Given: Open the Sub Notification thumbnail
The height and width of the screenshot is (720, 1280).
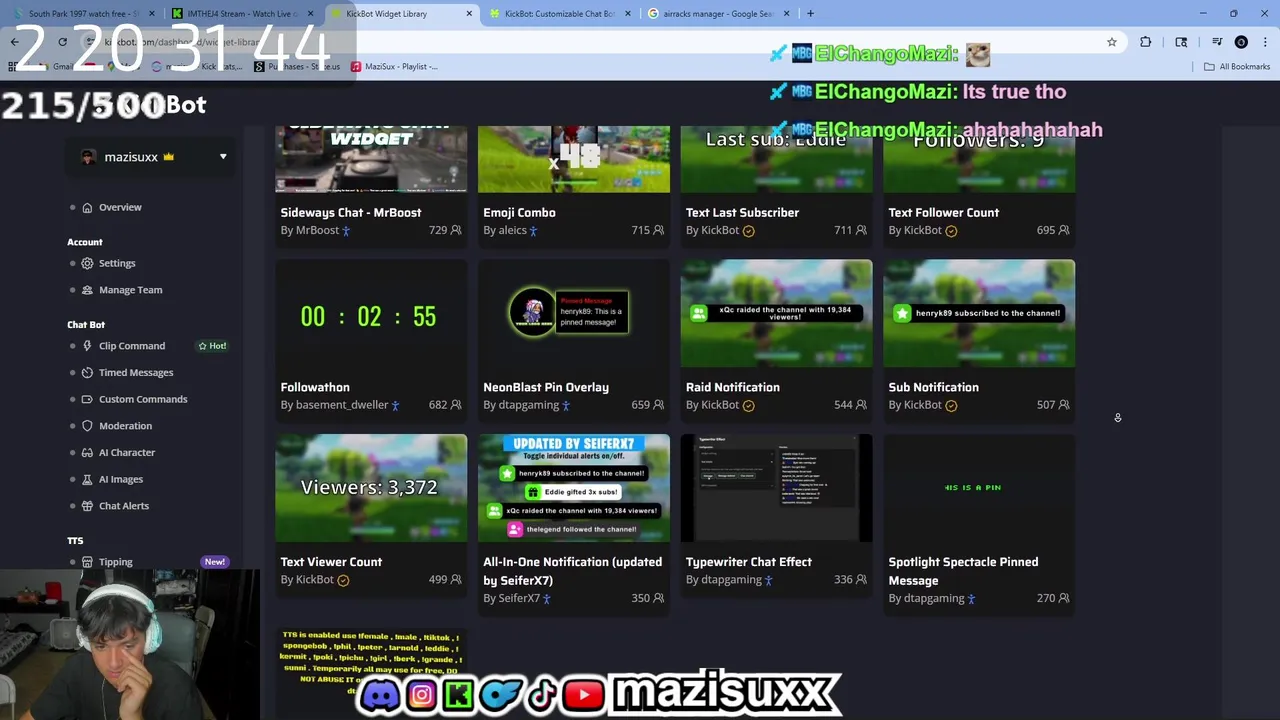Looking at the screenshot, I should 979,314.
